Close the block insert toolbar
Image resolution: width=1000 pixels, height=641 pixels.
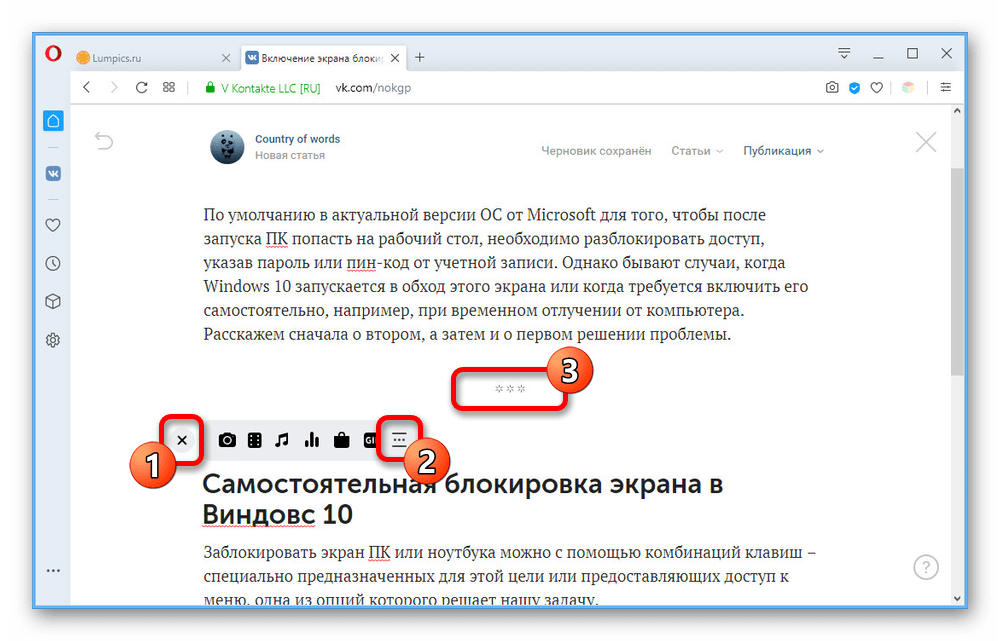coord(182,440)
